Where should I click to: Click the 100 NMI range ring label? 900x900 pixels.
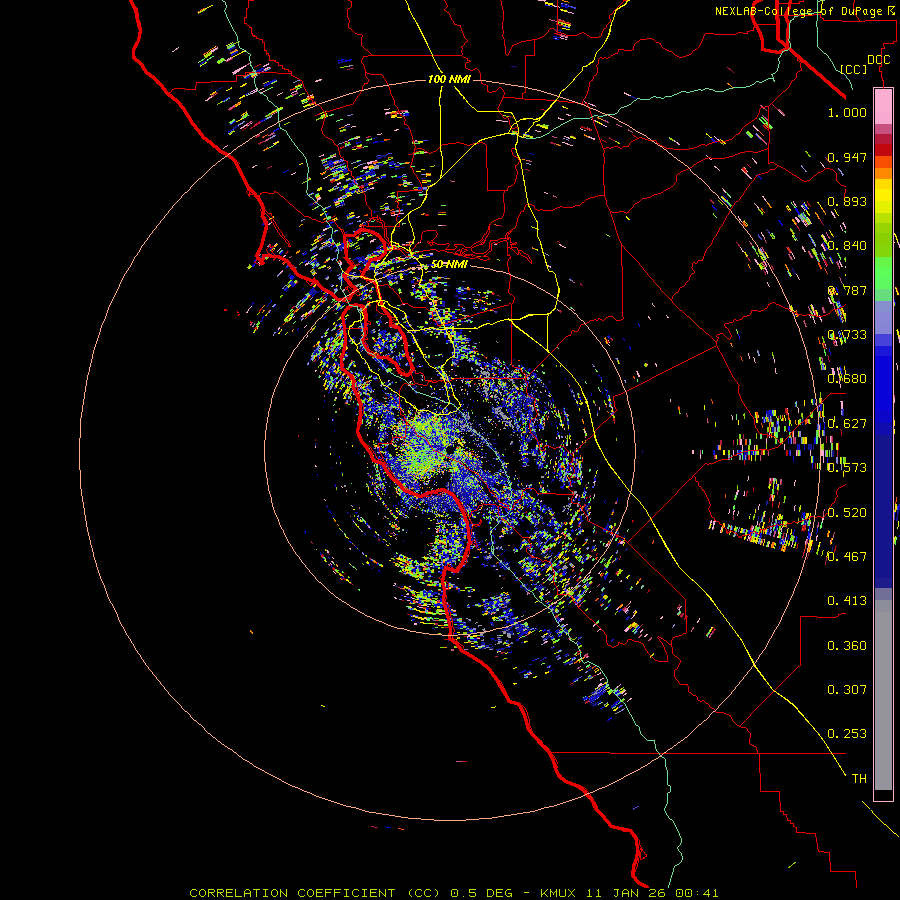tap(449, 79)
